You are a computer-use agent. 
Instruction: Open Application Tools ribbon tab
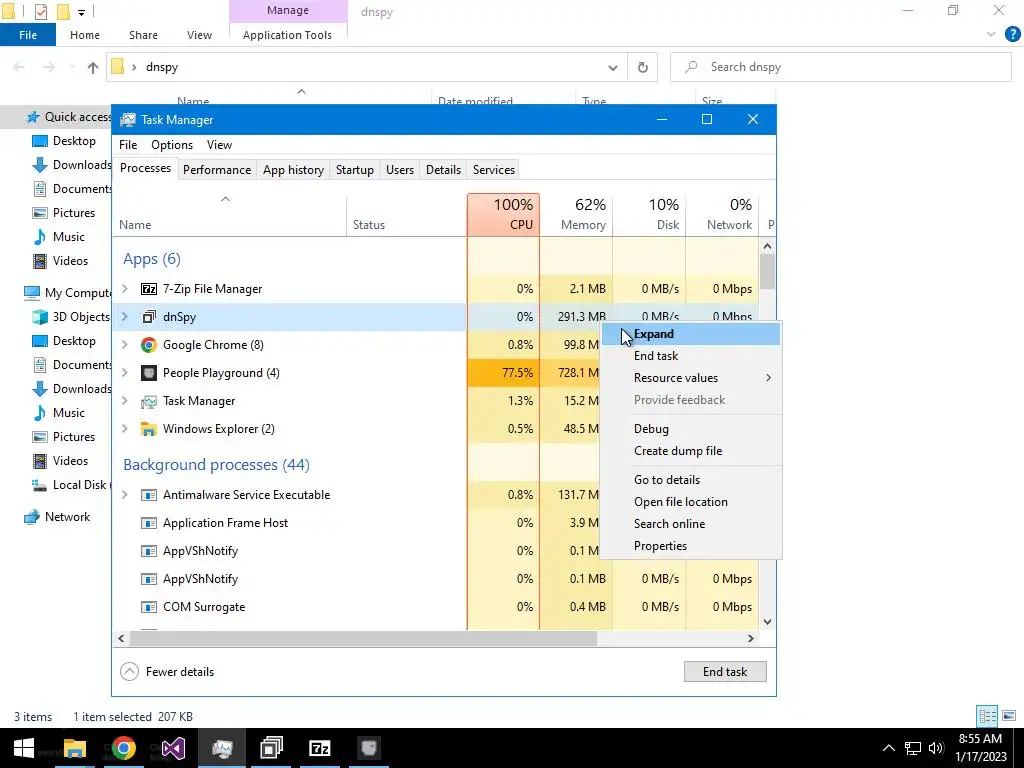pyautogui.click(x=287, y=35)
